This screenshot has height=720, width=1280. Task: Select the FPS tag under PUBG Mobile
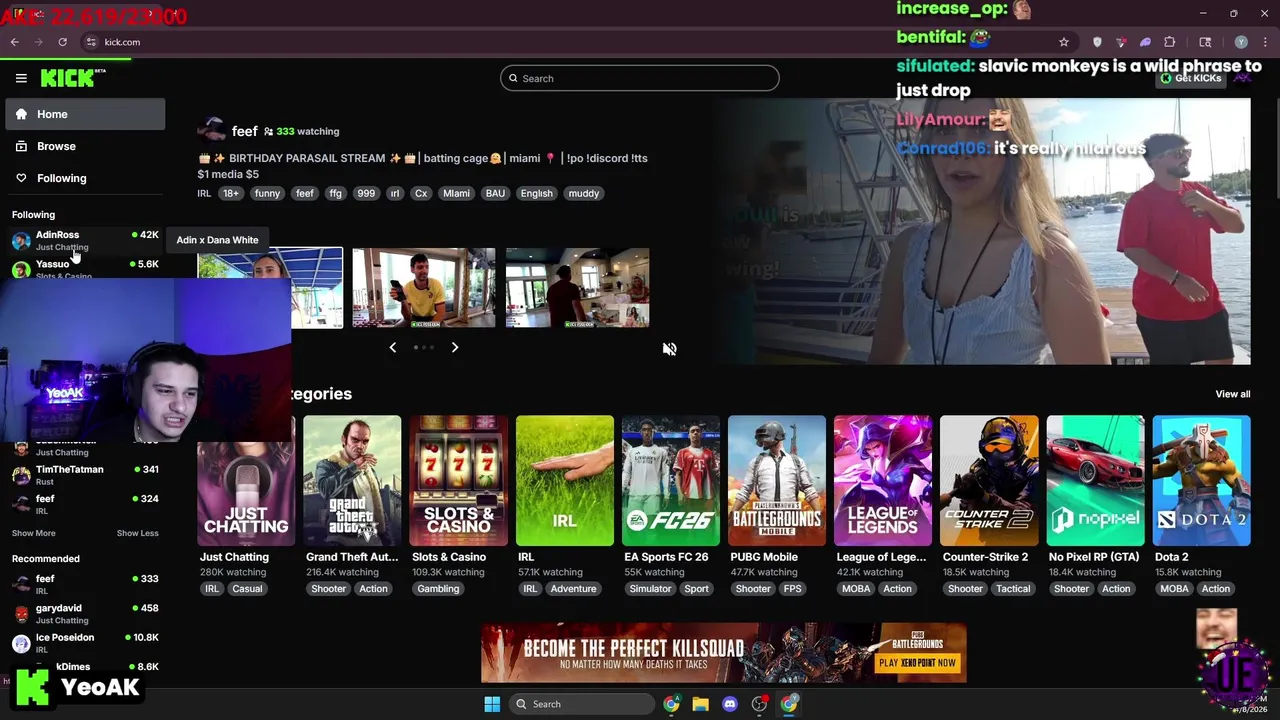click(793, 588)
